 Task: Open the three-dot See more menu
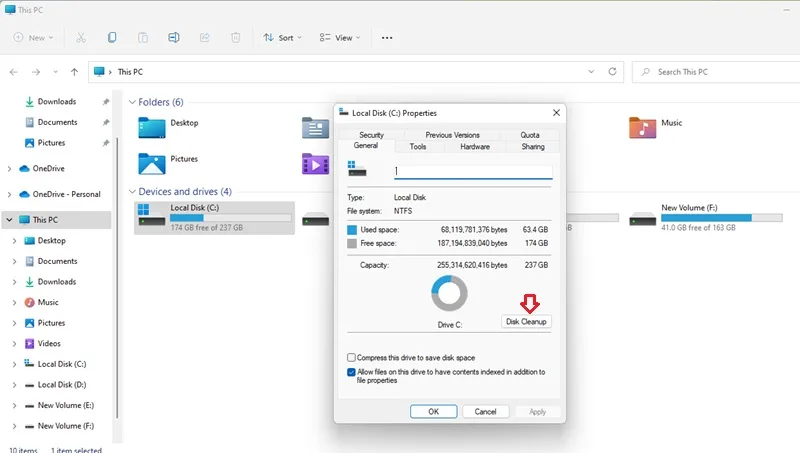point(387,38)
